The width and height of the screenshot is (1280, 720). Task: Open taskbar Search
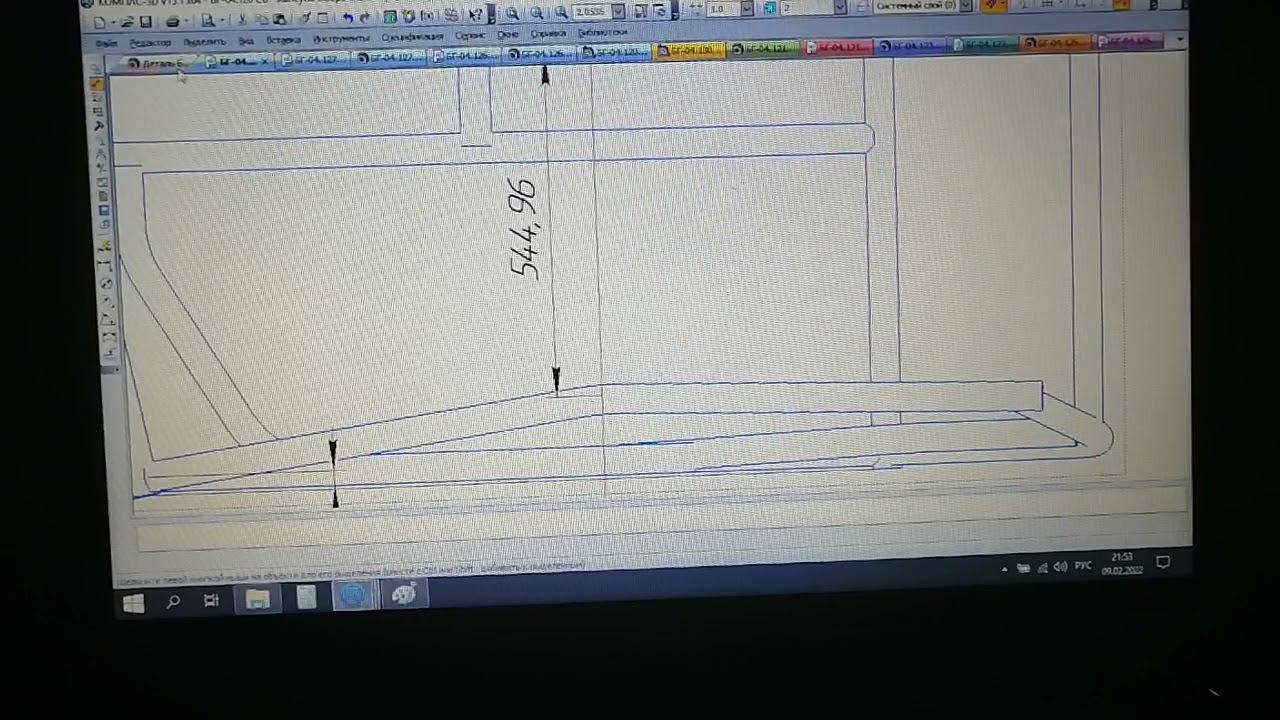(x=173, y=601)
